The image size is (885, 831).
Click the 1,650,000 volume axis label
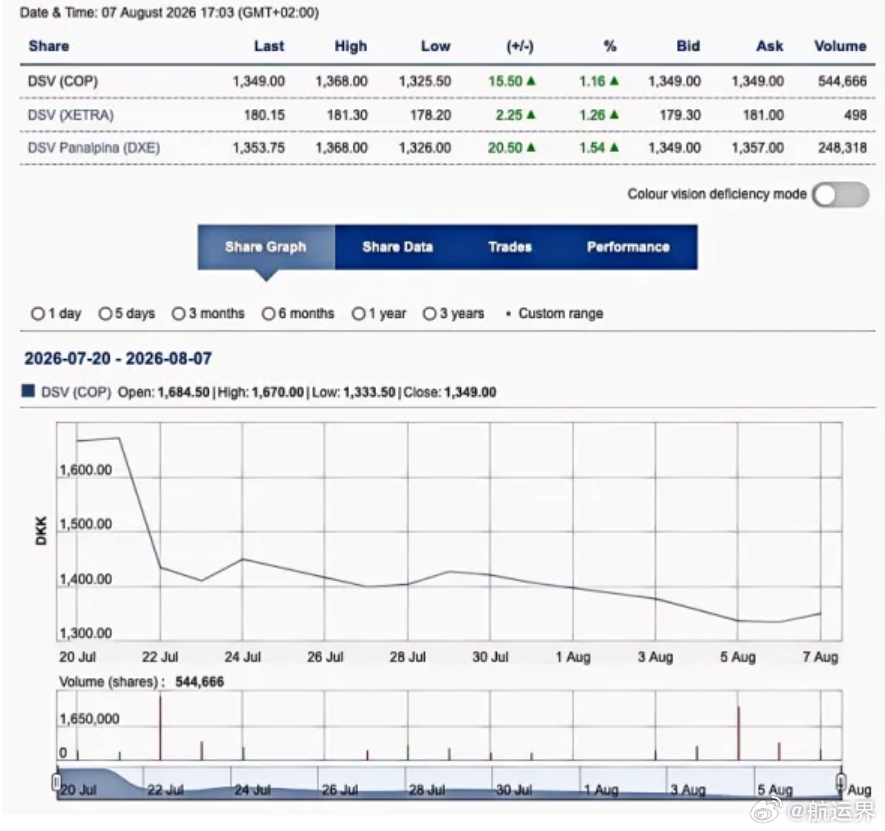coord(89,719)
